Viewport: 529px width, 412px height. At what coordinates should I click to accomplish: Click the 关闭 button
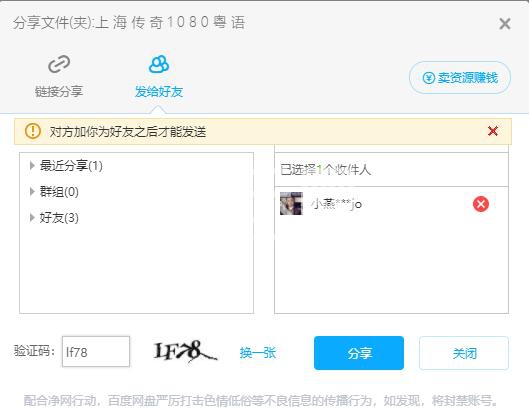(464, 353)
